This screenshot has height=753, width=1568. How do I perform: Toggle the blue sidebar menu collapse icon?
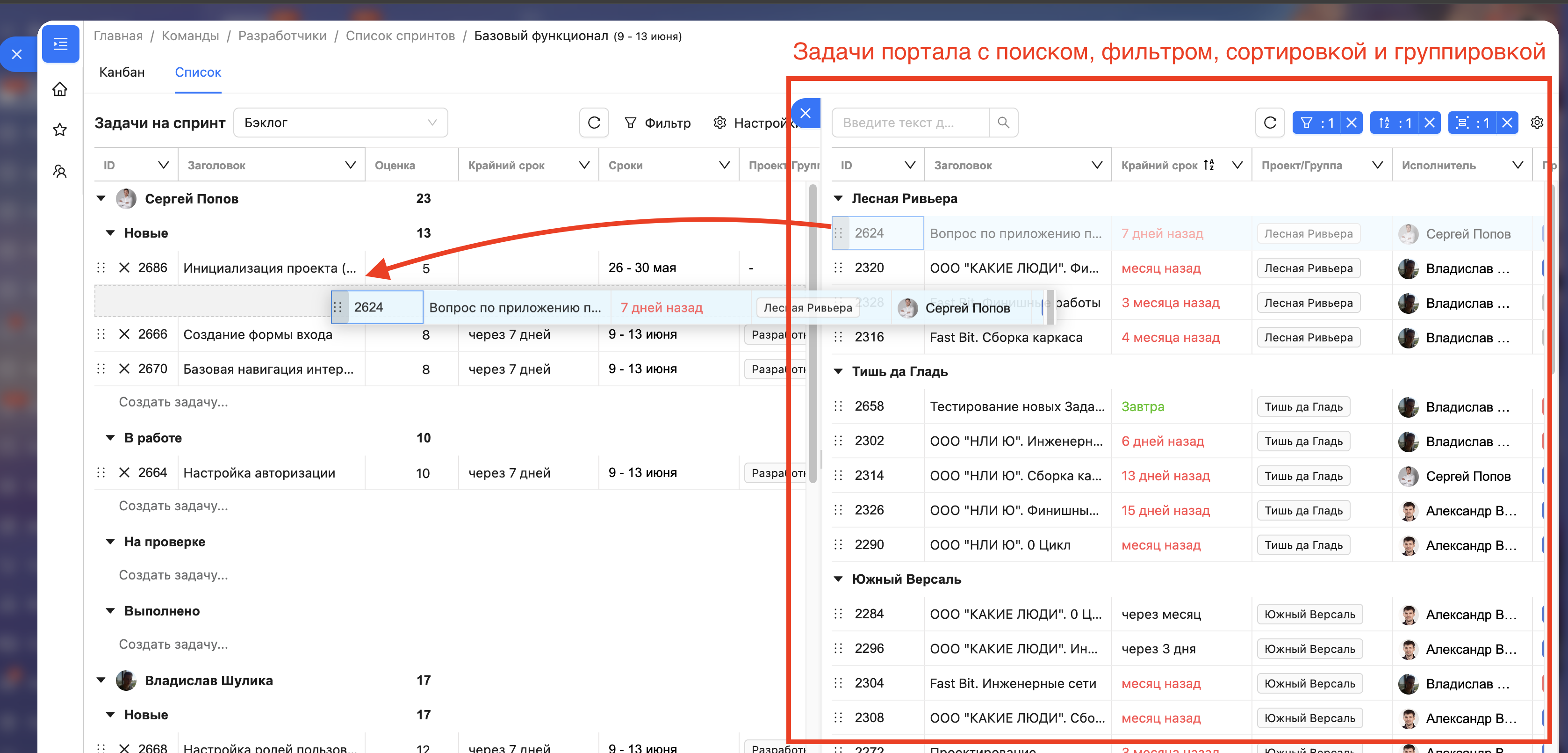pos(60,44)
